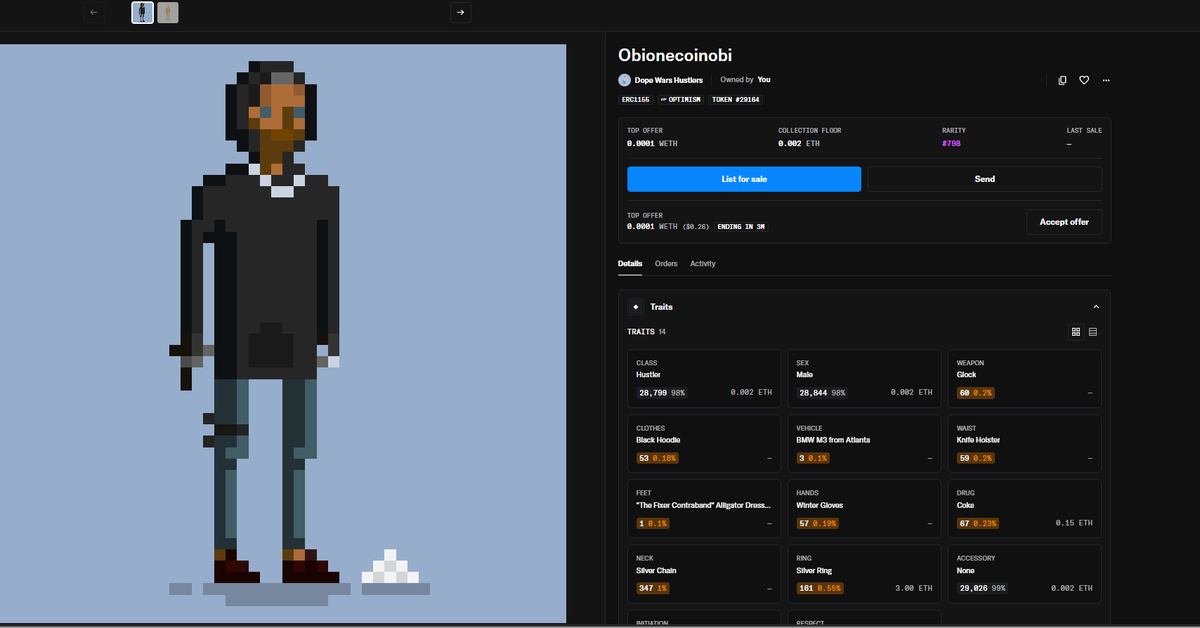Open the Class Hustler trait card
Screen dimensions: 1200x628
[704, 379]
